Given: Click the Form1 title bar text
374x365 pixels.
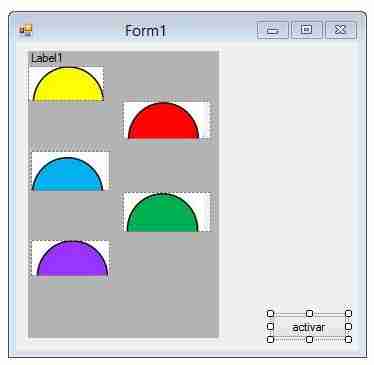Looking at the screenshot, I should (146, 31).
